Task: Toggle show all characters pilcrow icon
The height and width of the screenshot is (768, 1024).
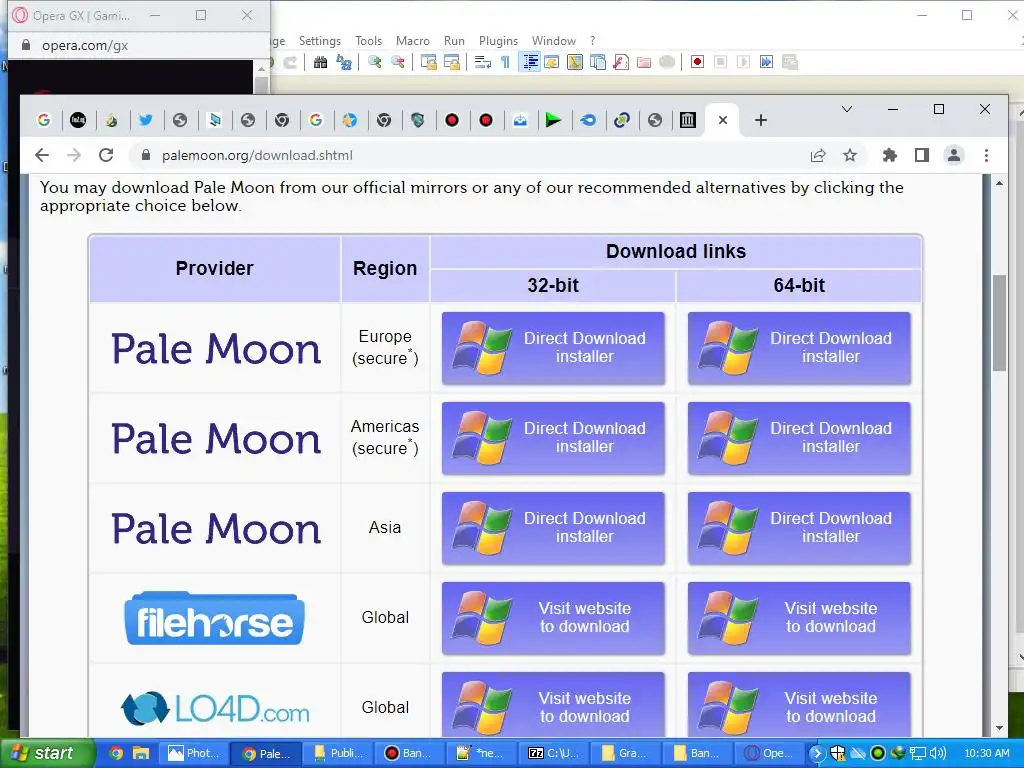Action: [x=505, y=62]
